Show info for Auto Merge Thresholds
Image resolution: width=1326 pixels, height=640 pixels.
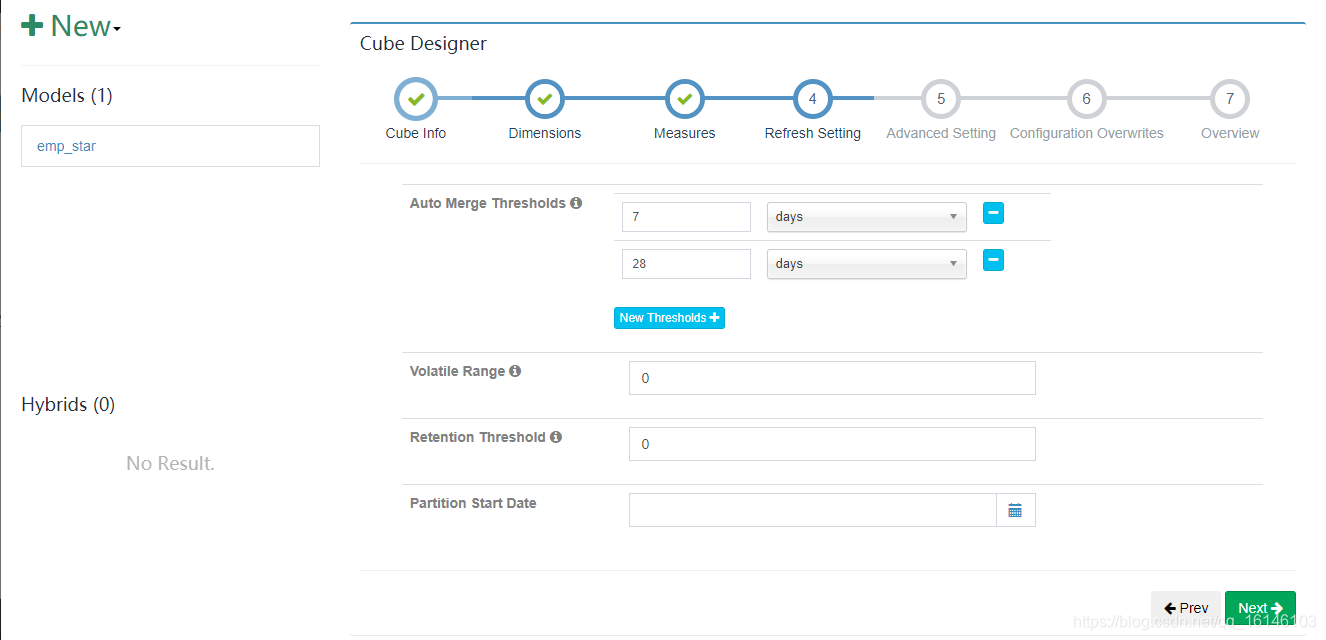[x=576, y=203]
